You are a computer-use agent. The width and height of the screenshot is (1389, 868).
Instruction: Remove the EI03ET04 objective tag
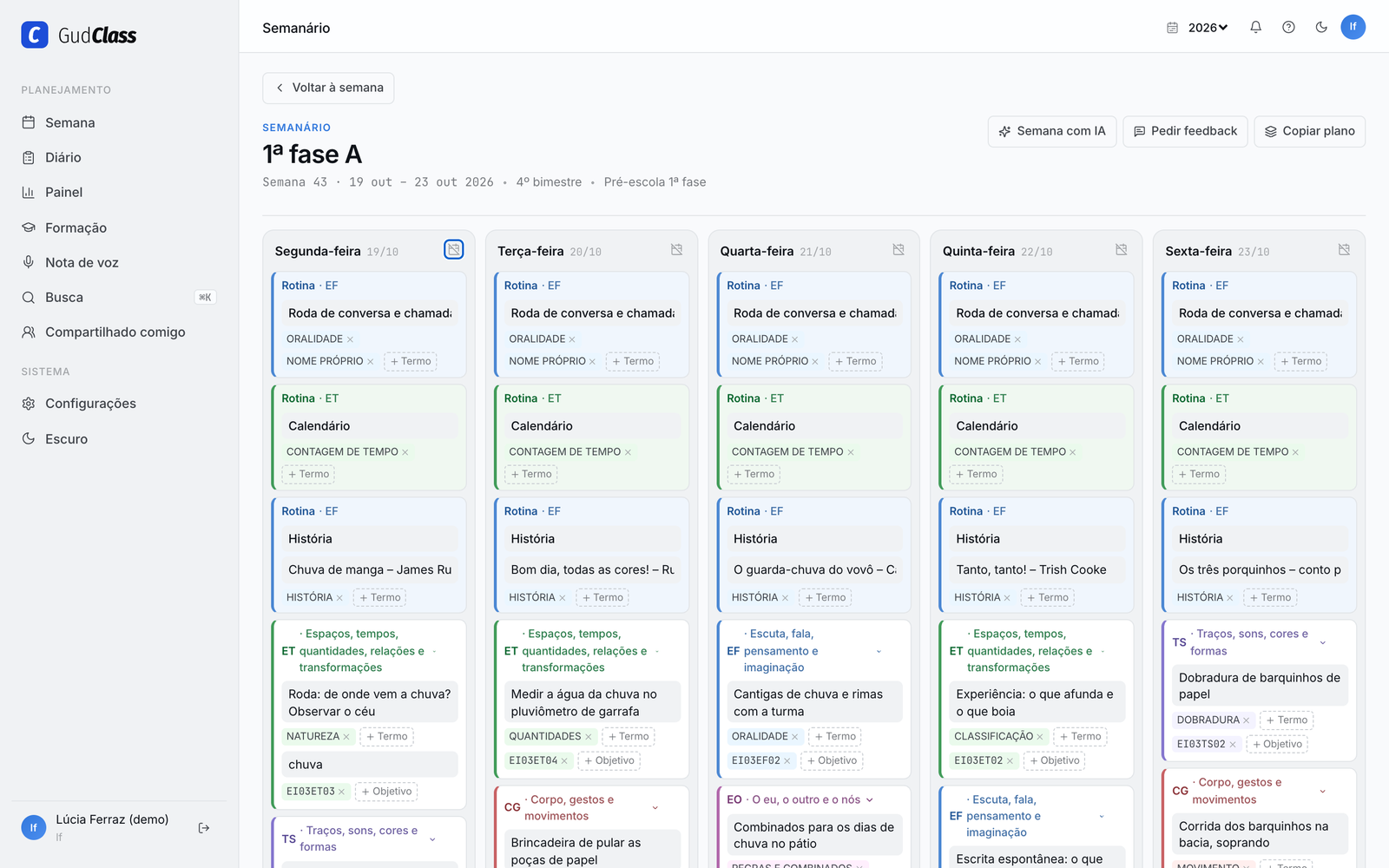coord(564,761)
